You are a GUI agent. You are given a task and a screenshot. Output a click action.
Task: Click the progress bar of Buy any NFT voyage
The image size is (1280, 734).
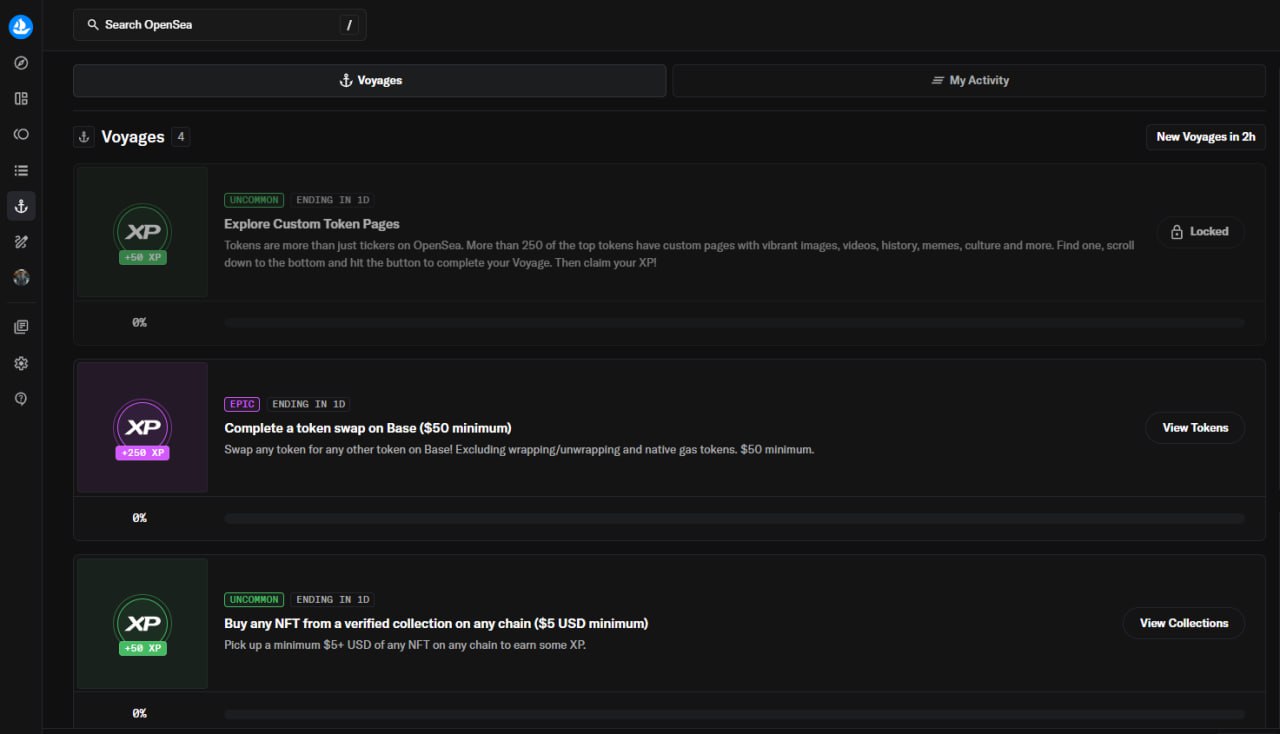click(735, 714)
